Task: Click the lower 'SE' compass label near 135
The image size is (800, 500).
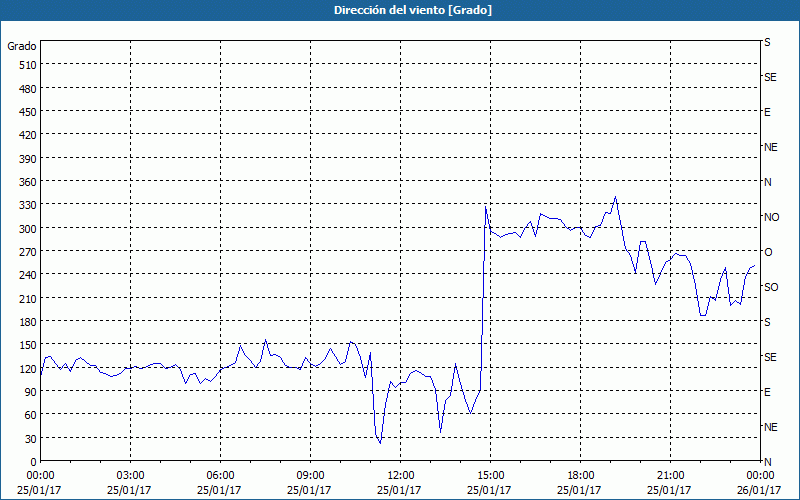Action: click(770, 357)
